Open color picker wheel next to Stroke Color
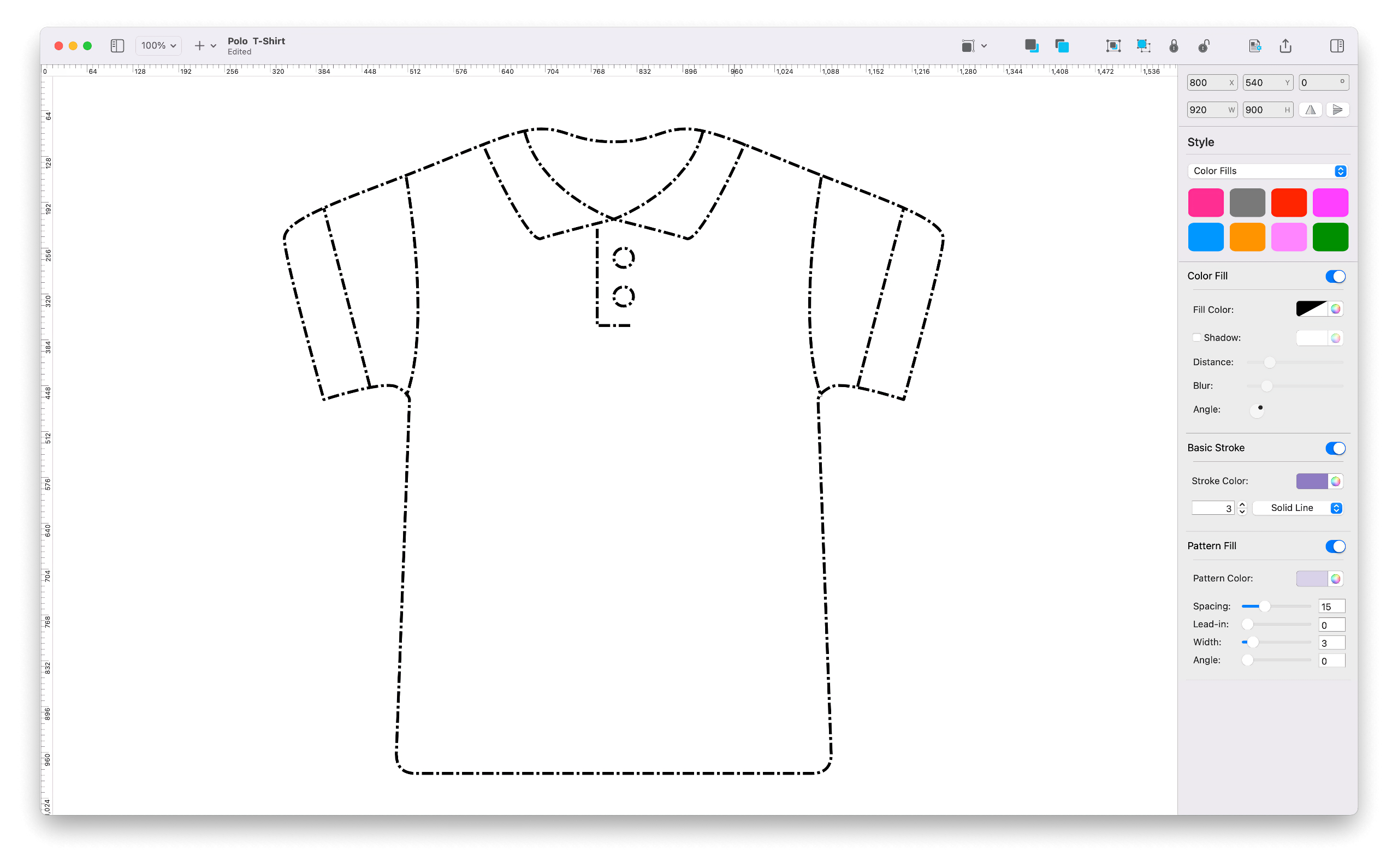 pyautogui.click(x=1336, y=481)
